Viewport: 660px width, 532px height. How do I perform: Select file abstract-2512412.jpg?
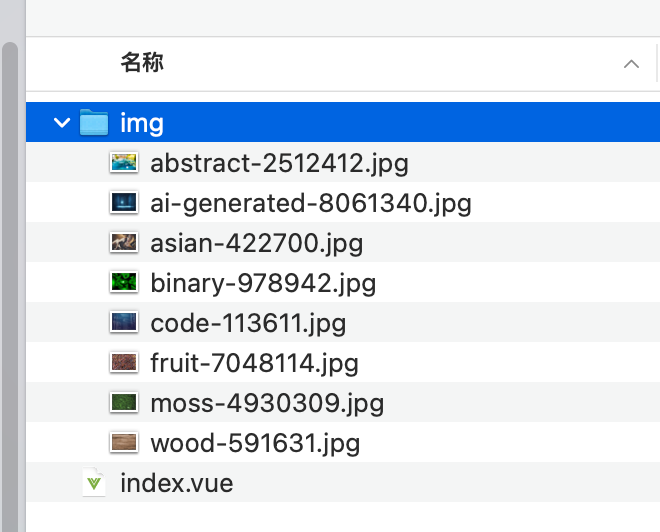point(279,163)
